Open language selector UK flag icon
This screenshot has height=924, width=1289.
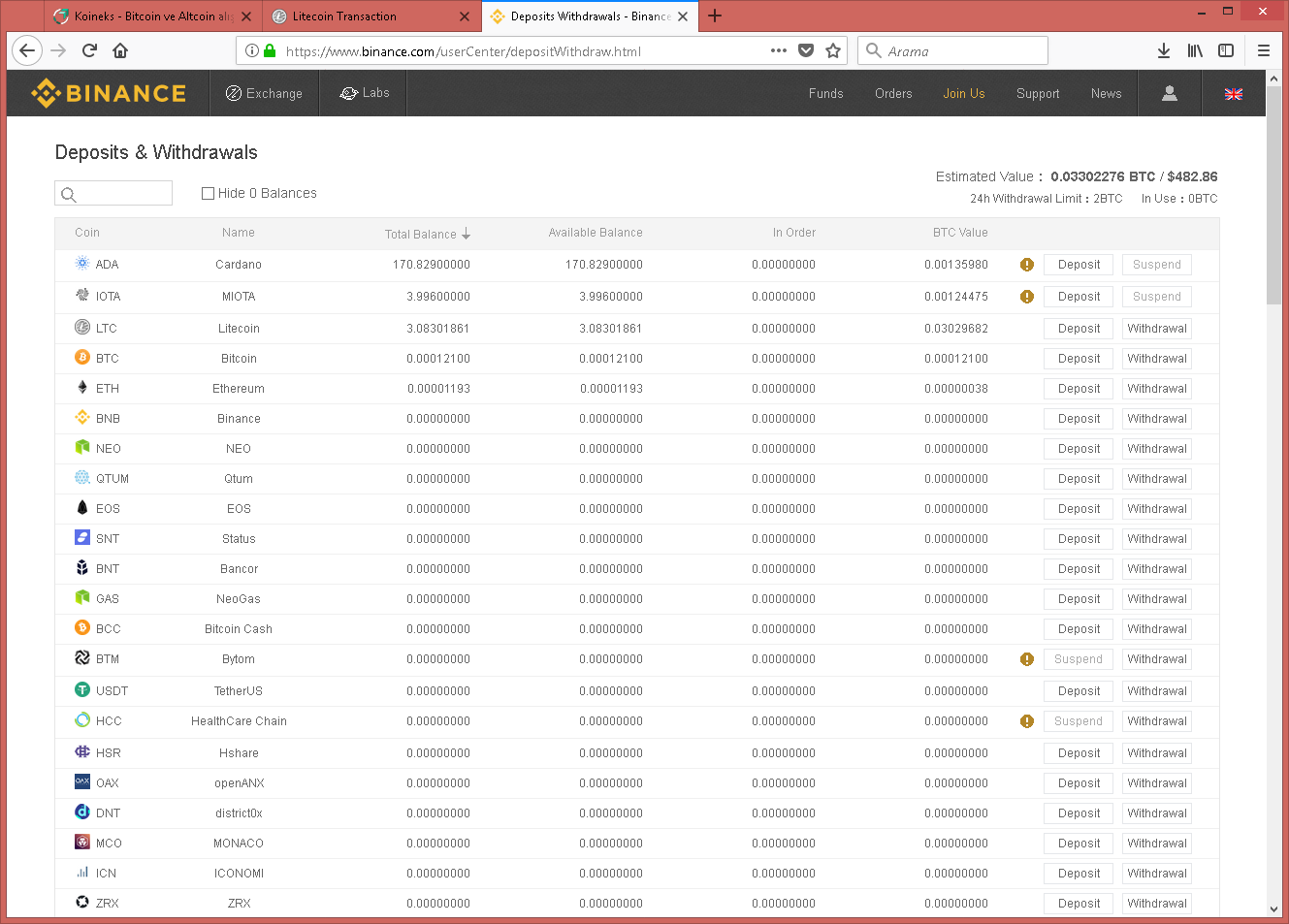point(1234,94)
